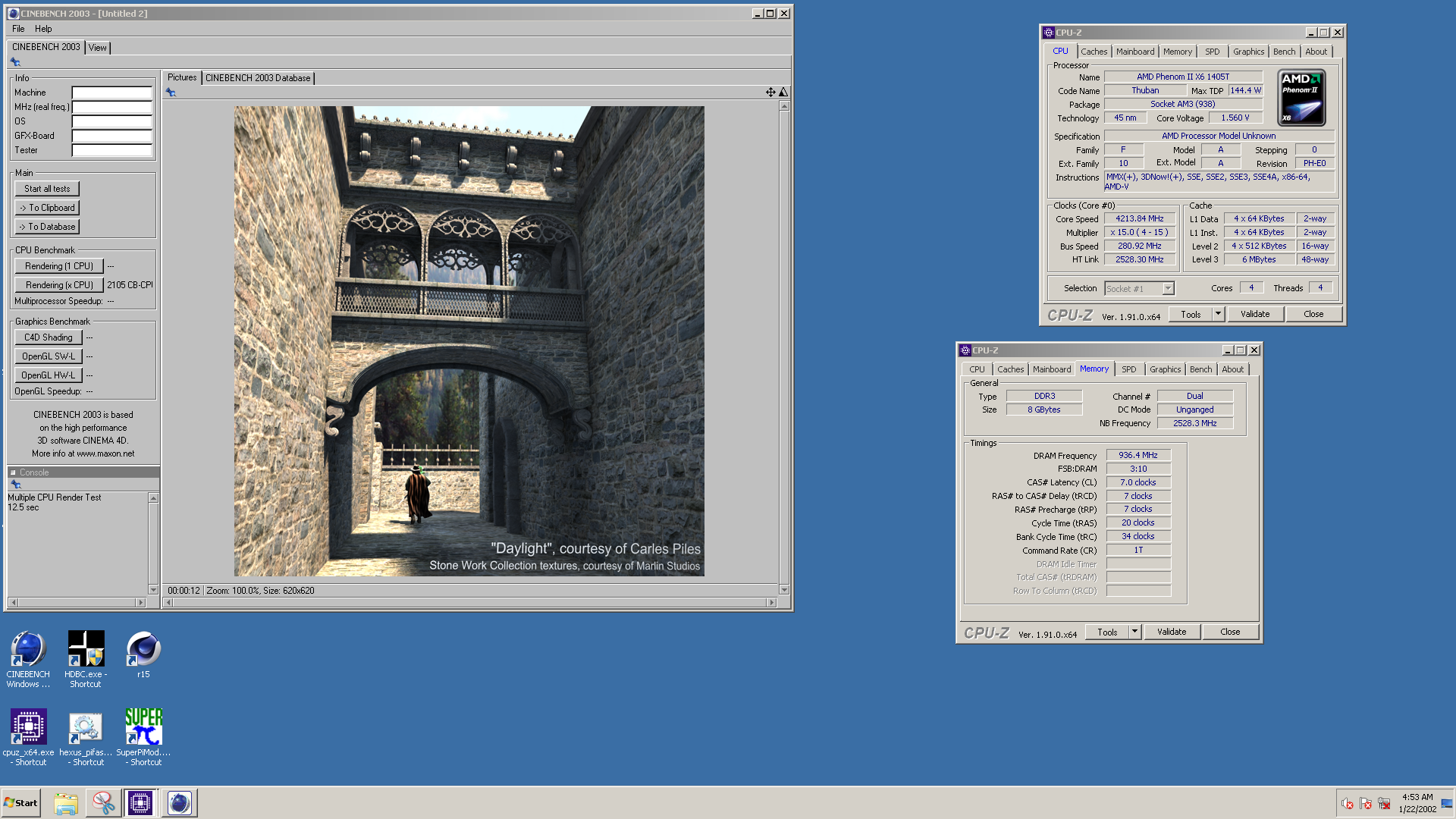Click Close button in bottom CPU-Z window
Screen dimensions: 1456x819
pos(1230,632)
